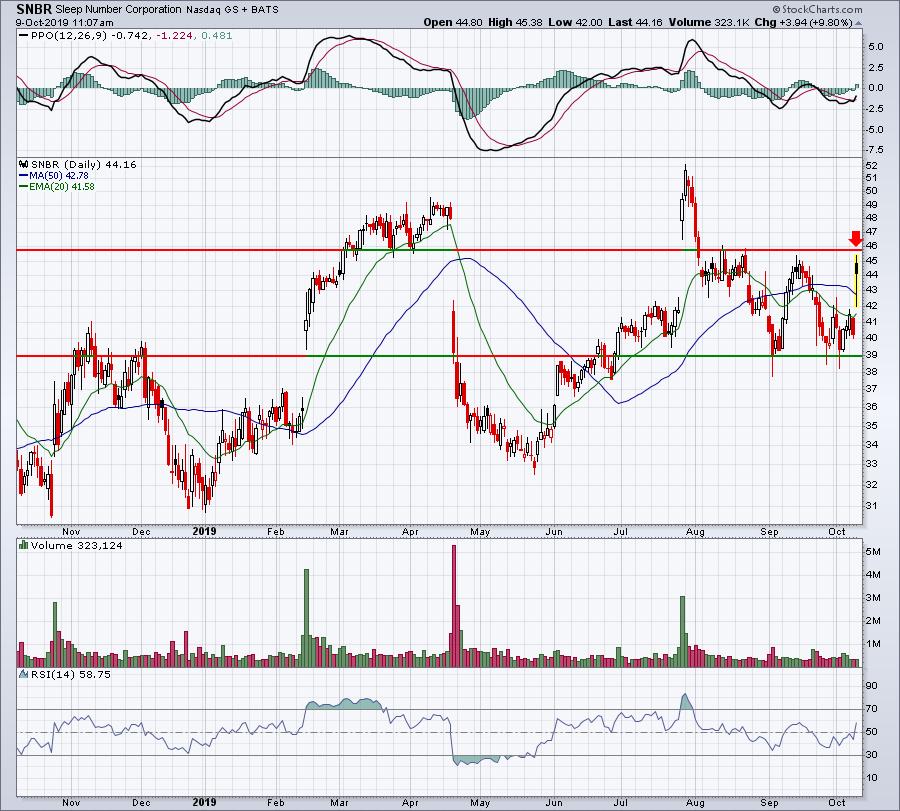Click the Oct date label beneath the RSI panel

coord(837,802)
